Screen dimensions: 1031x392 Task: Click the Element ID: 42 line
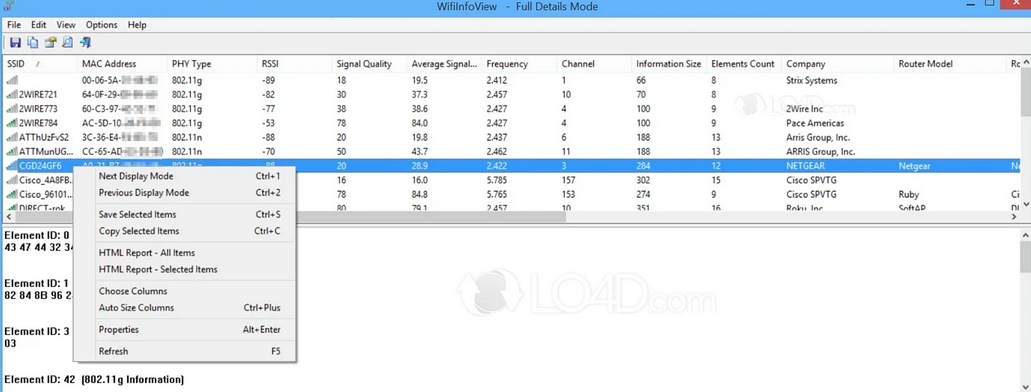tap(94, 380)
